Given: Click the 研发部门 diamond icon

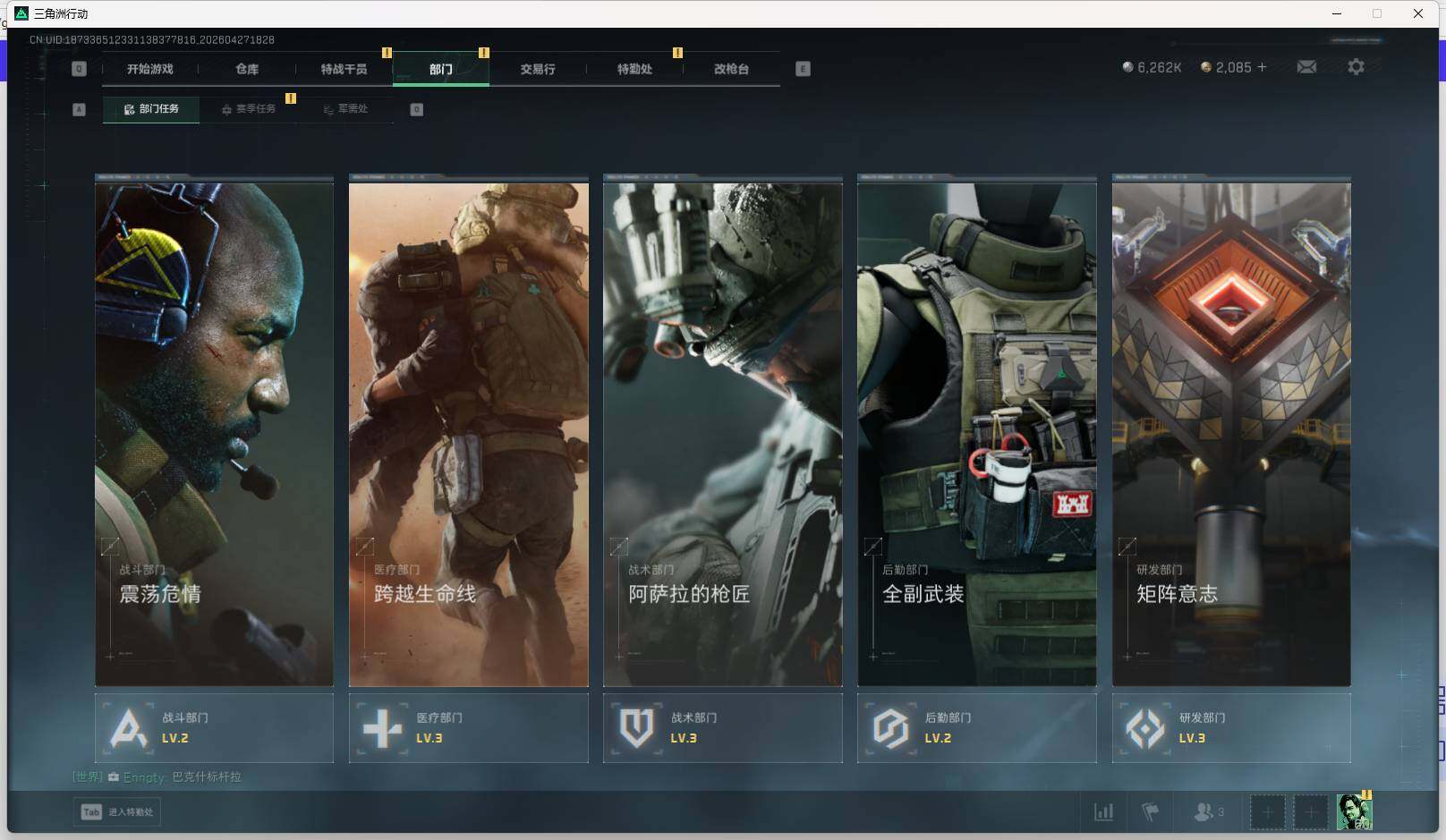Looking at the screenshot, I should click(1144, 728).
